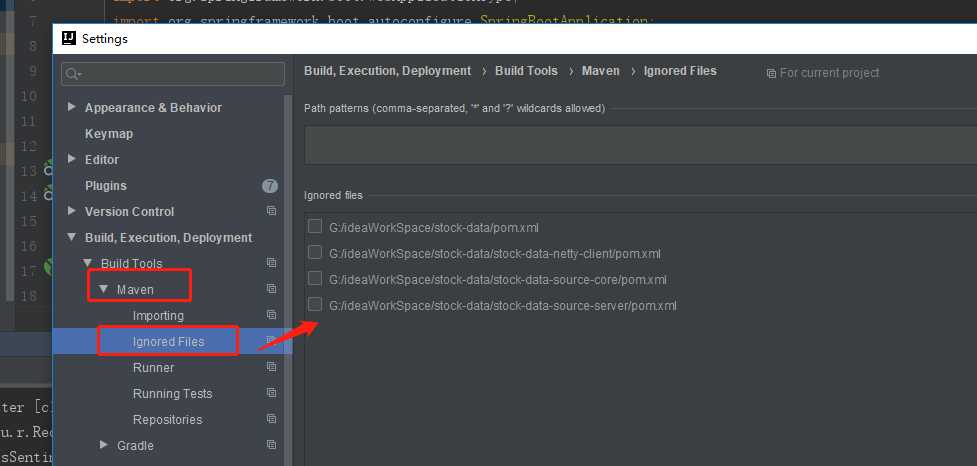Click project-level icon next to Maven
This screenshot has width=977, height=466.
[271, 289]
